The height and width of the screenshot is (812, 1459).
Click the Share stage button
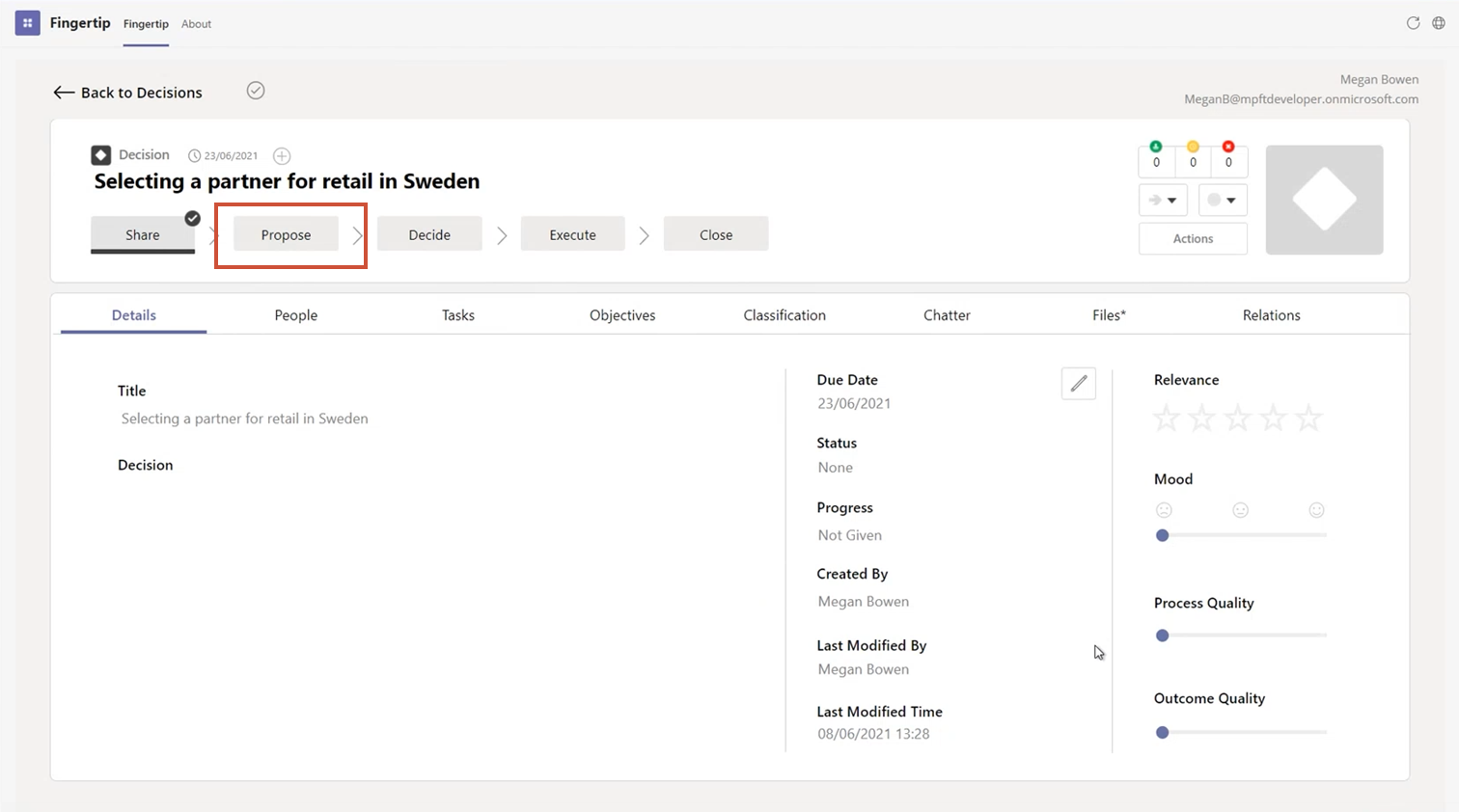(x=143, y=234)
